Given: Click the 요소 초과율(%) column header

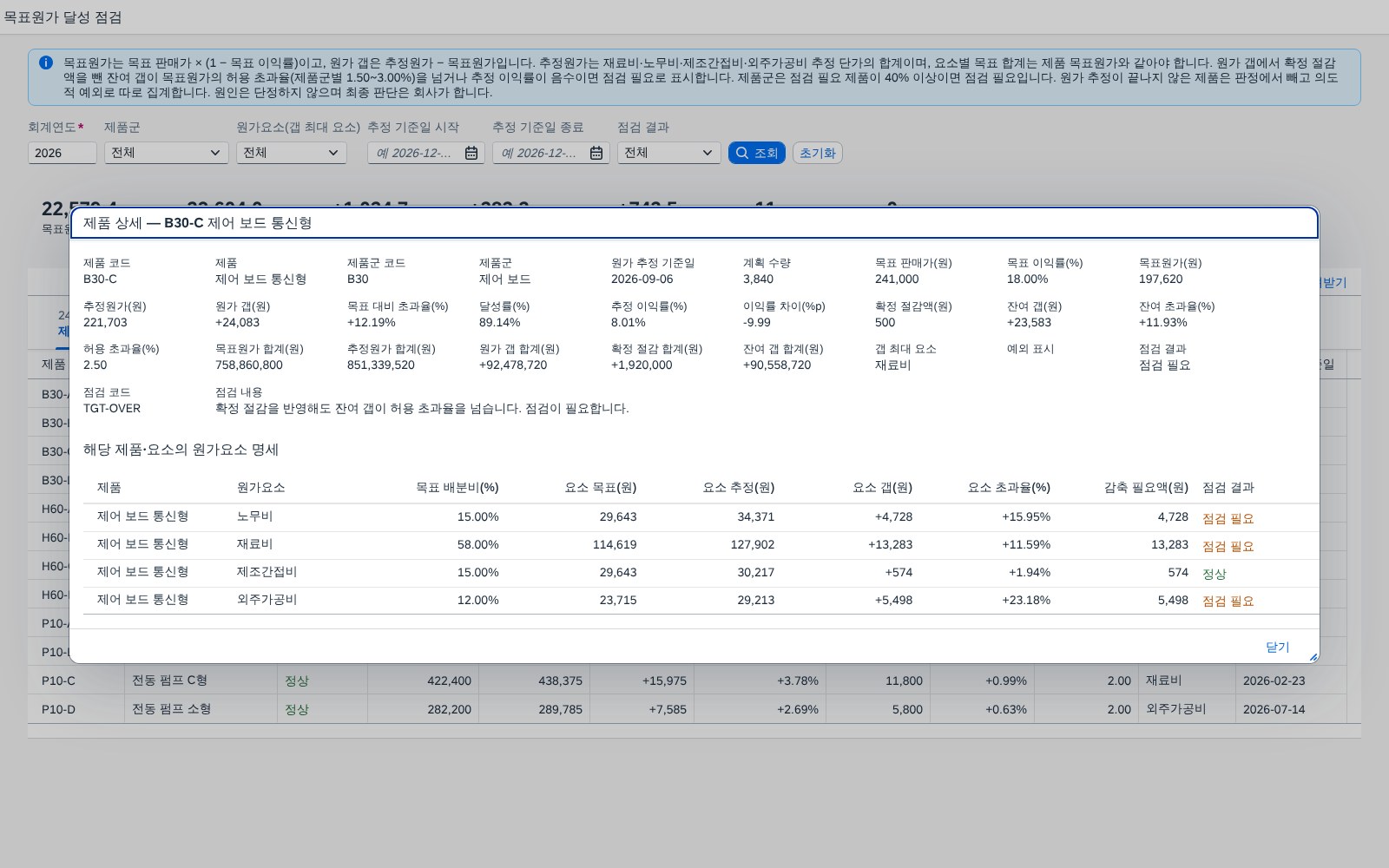Looking at the screenshot, I should 1010,488.
